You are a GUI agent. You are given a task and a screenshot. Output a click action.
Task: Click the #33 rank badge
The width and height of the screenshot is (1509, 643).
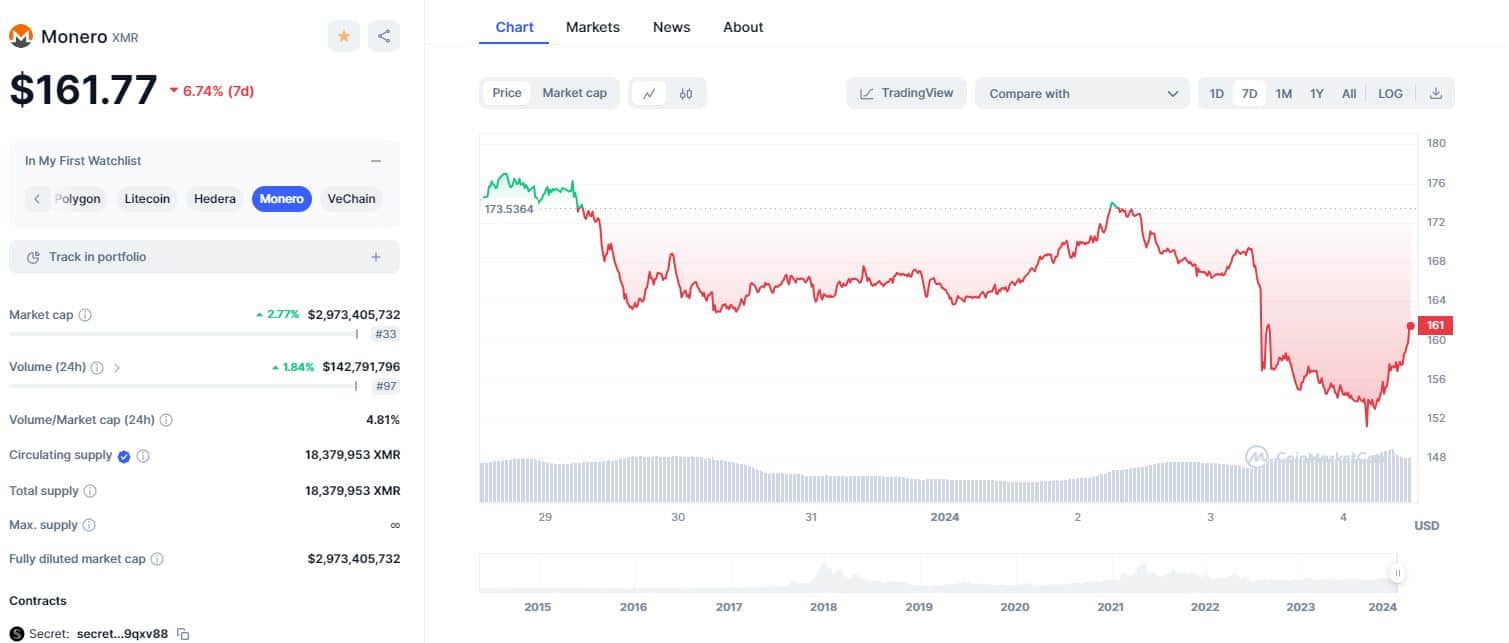[x=385, y=334]
